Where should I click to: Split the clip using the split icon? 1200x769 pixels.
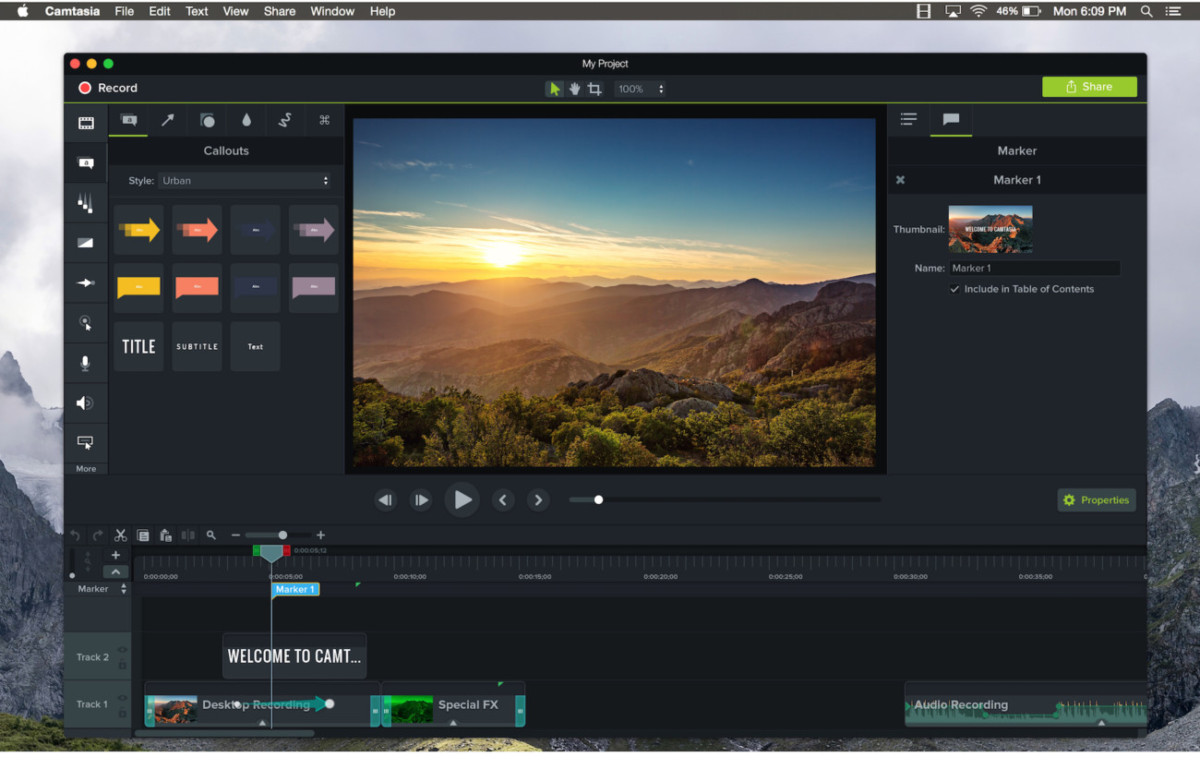pyautogui.click(x=188, y=535)
